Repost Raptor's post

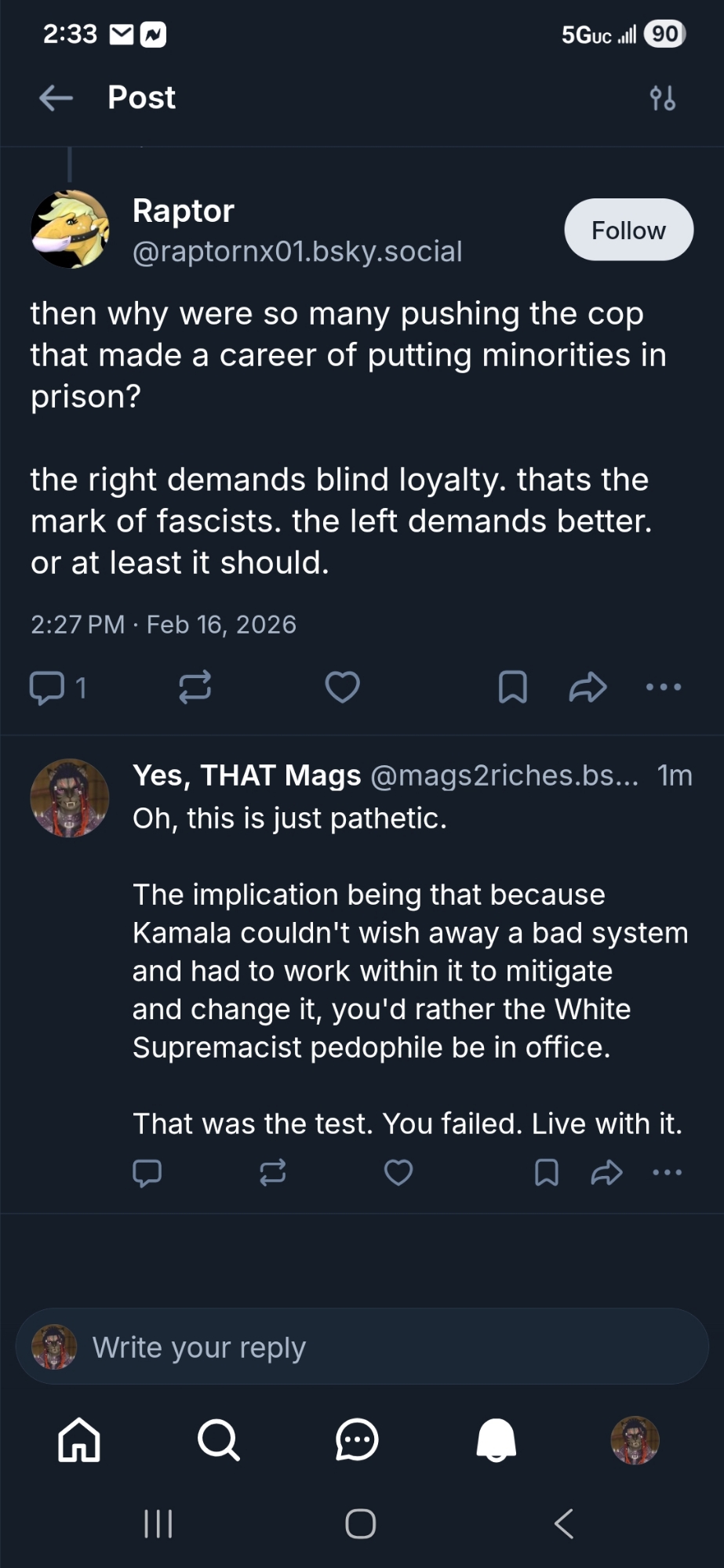(195, 688)
